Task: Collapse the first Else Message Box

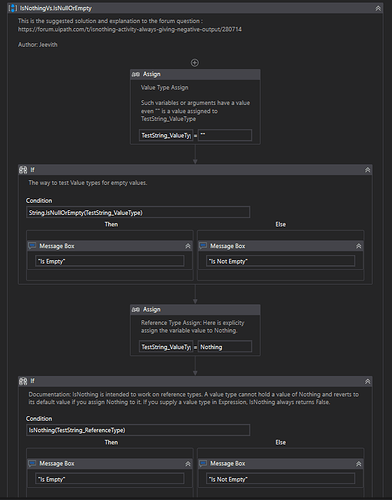Action: 359,246
